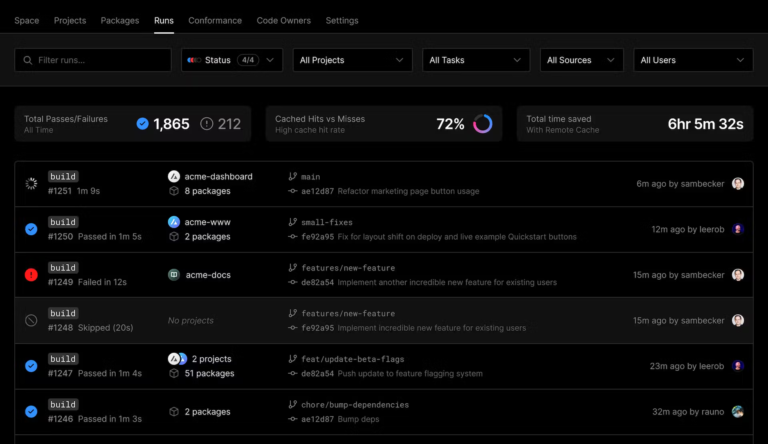Viewport: 768px width, 444px height.
Task: Open the All Users filter dropdown
Action: tap(694, 60)
